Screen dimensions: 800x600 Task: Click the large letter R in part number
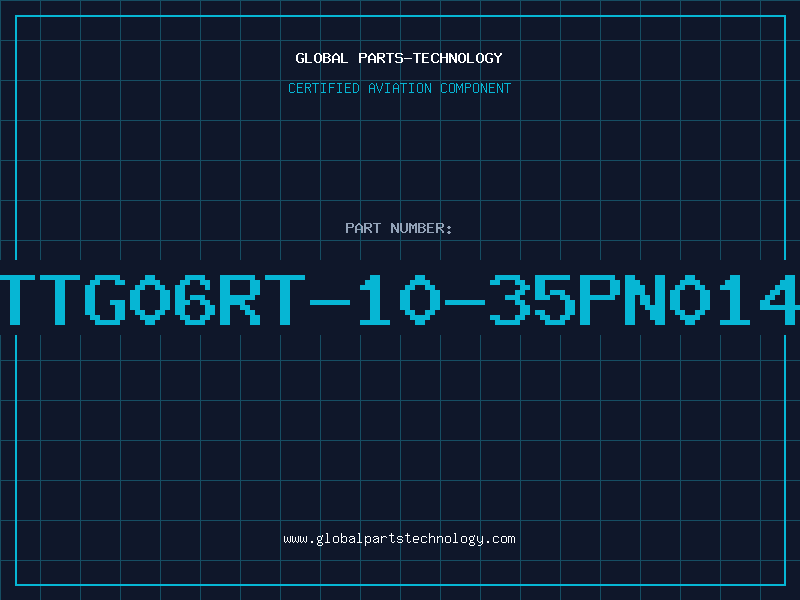240,299
